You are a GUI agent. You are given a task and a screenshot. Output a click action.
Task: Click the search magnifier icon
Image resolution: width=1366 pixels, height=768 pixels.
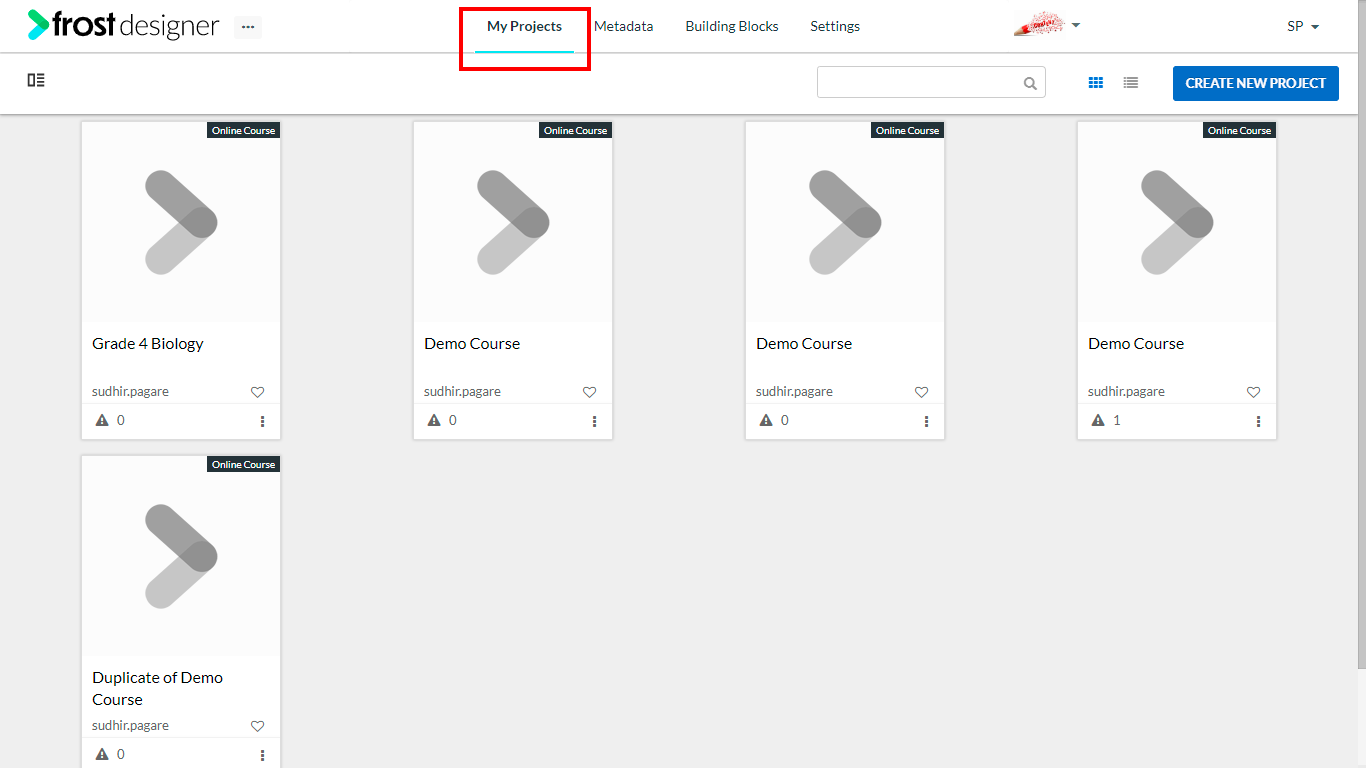[x=1030, y=84]
